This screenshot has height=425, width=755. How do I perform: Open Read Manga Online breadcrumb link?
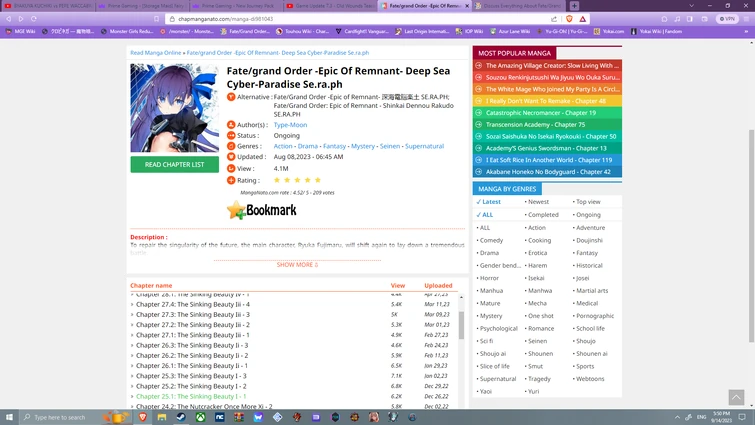[156, 53]
